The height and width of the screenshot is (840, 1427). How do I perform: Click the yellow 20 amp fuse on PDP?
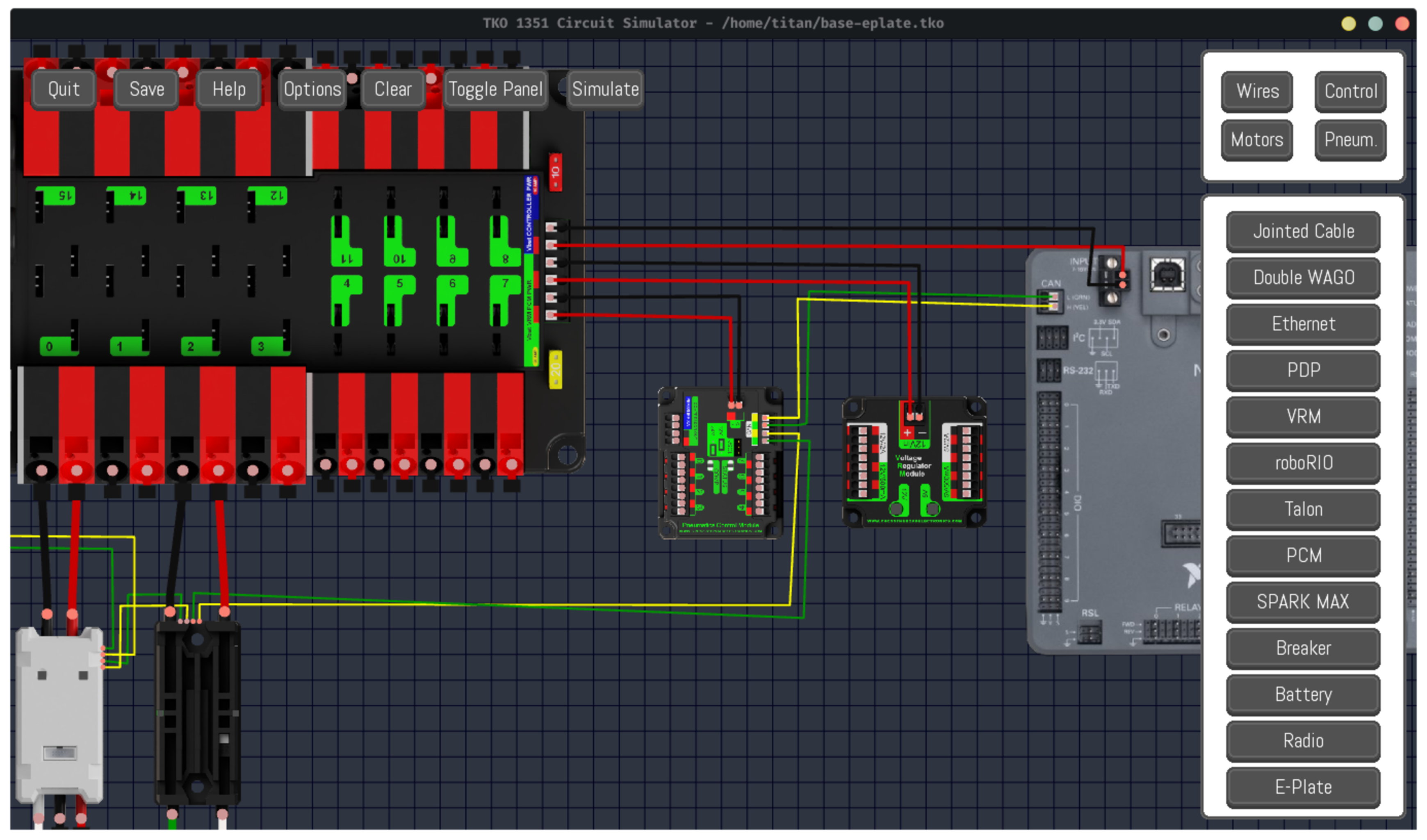[556, 371]
